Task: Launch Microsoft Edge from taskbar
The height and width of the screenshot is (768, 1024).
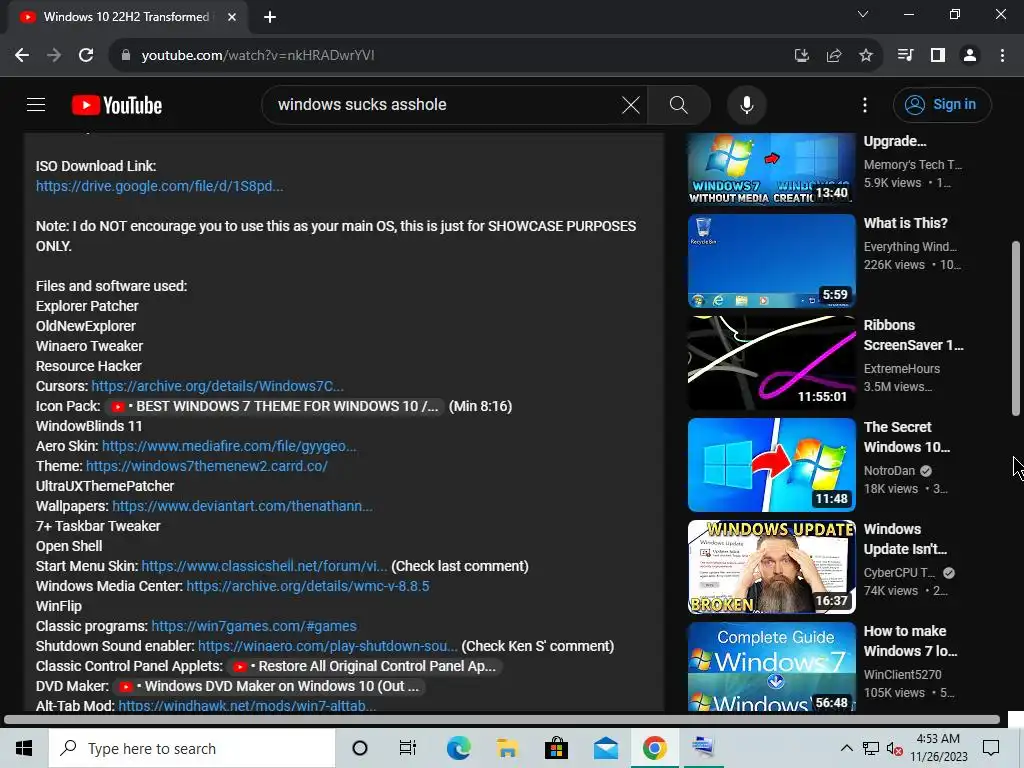Action: [x=458, y=748]
